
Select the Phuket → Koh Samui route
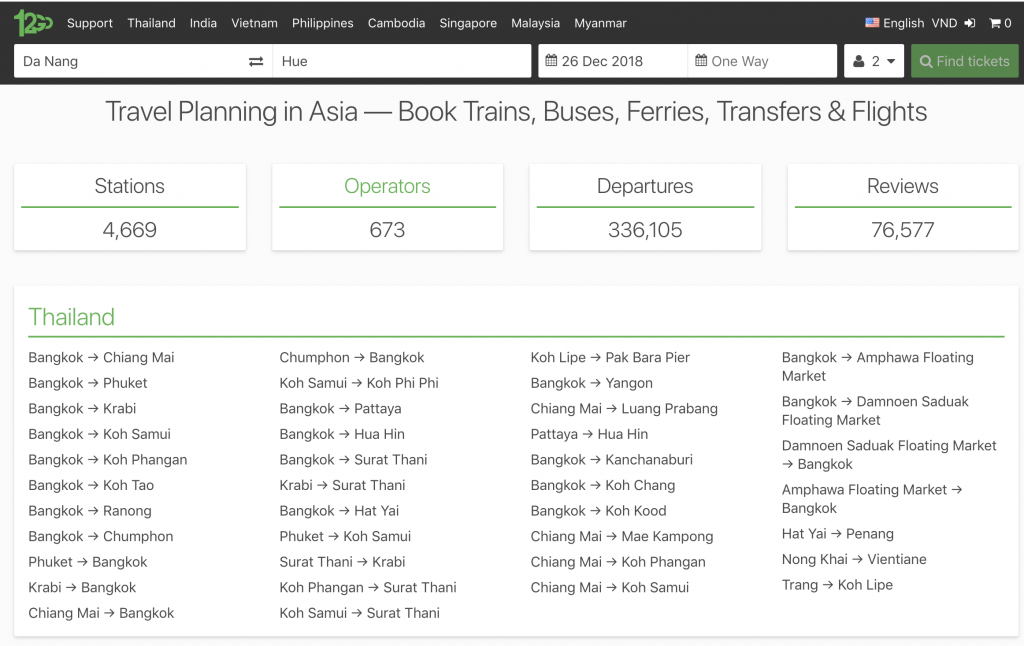[x=345, y=536]
